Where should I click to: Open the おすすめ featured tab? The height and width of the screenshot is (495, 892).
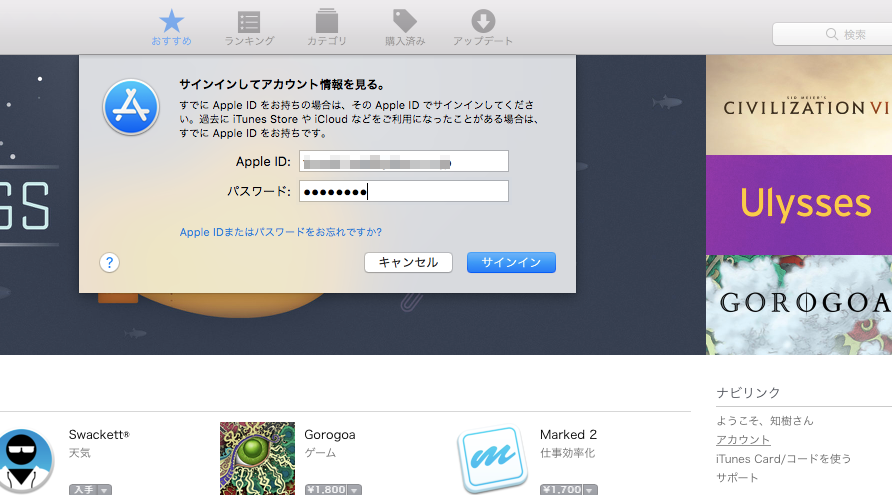click(171, 27)
